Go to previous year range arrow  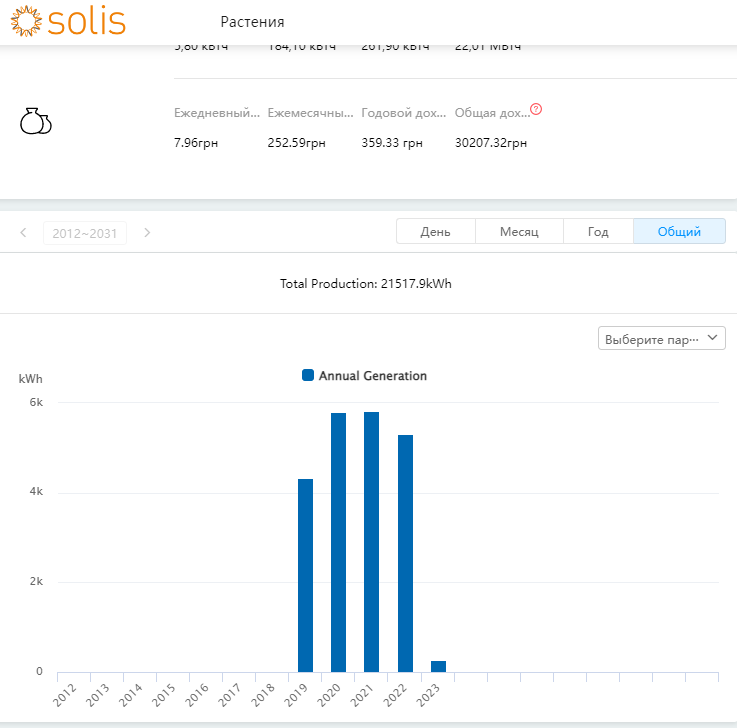pos(23,233)
